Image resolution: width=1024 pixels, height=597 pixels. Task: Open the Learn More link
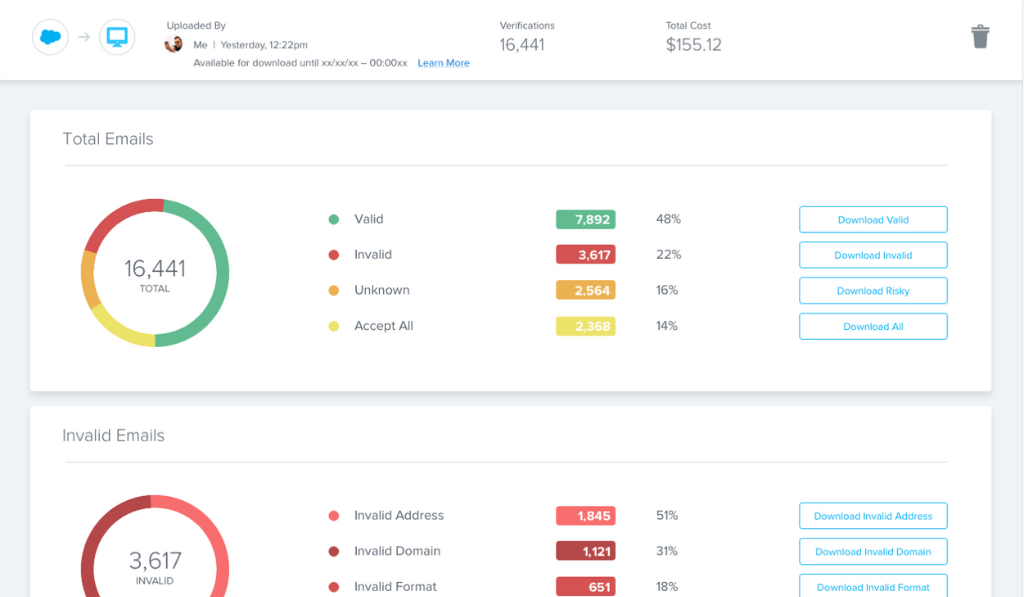click(x=443, y=63)
